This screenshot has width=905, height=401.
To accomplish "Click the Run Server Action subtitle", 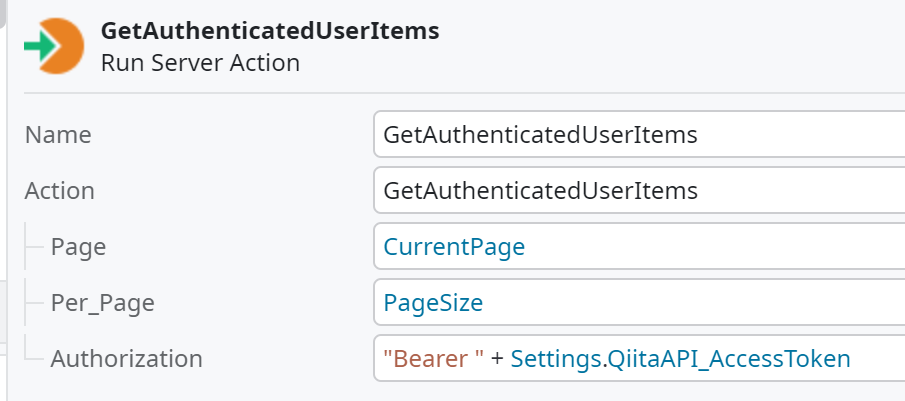I will (x=200, y=63).
